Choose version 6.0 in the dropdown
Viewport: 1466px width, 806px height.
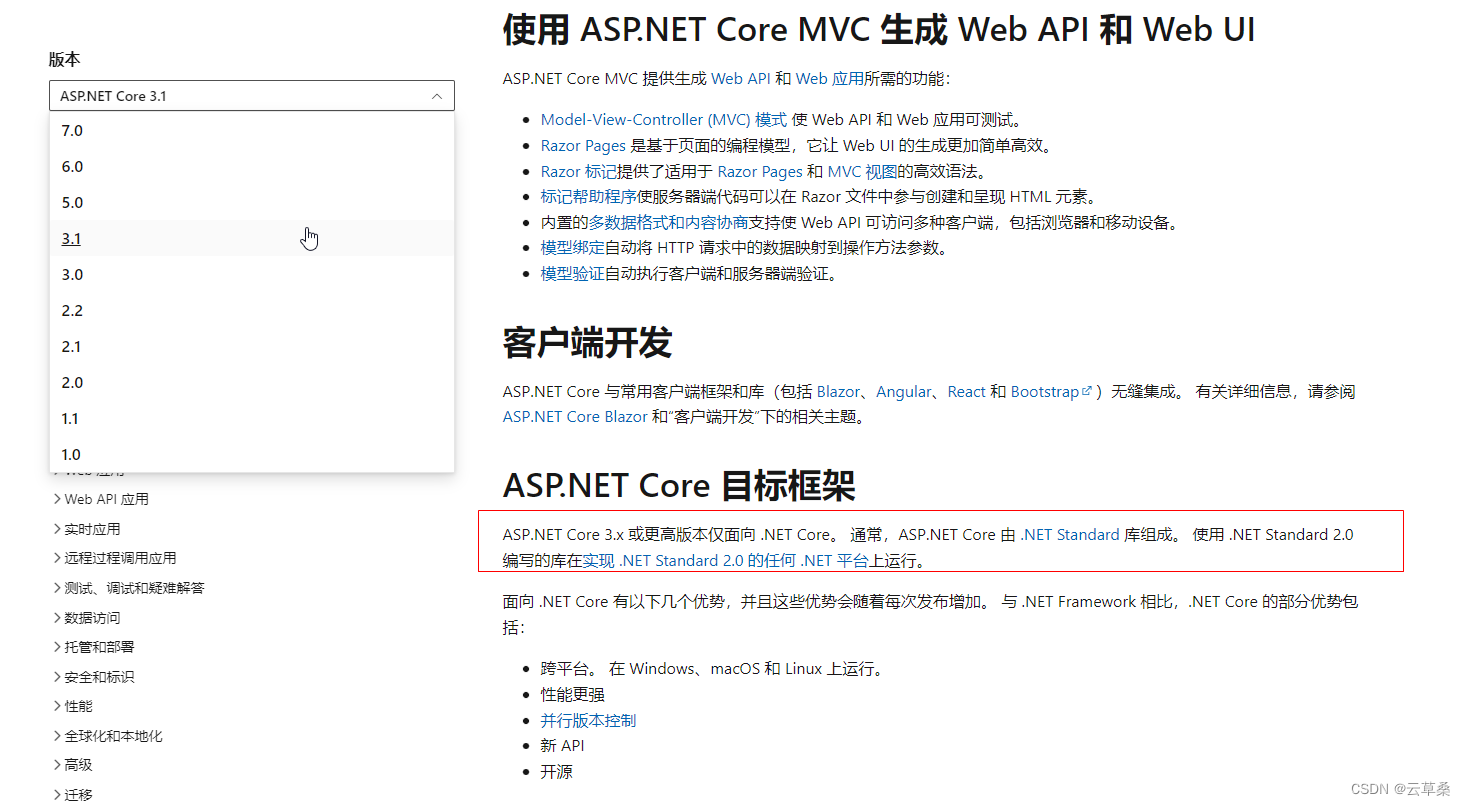(x=252, y=166)
